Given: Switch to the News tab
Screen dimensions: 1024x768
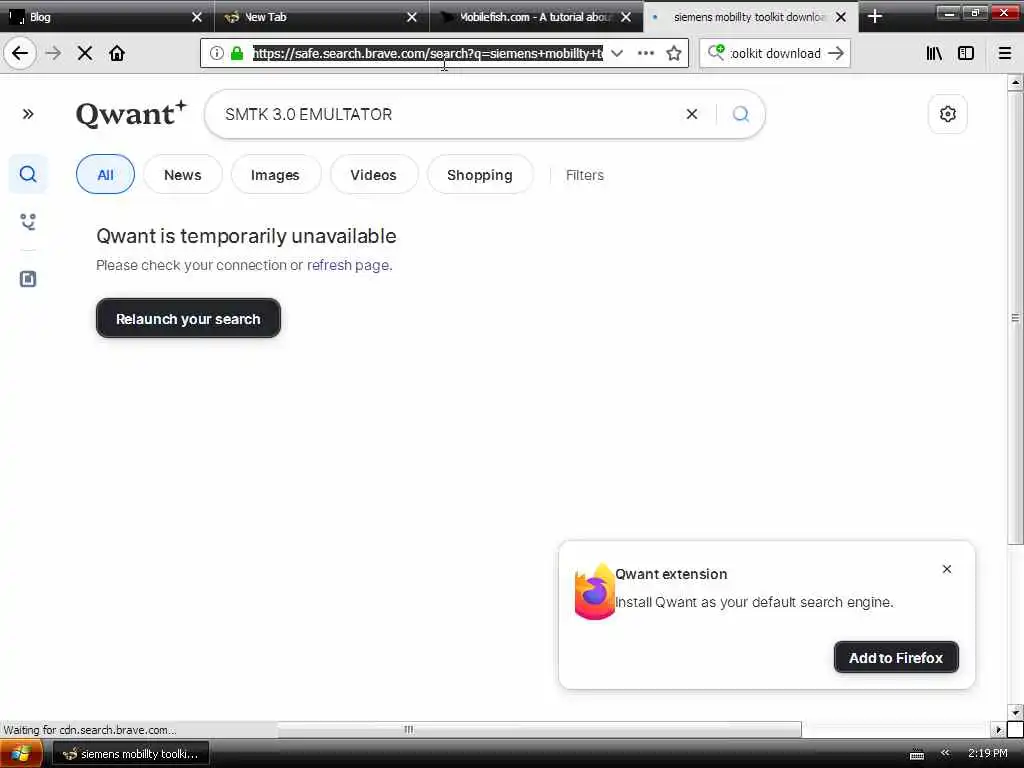Looking at the screenshot, I should click(x=183, y=174).
